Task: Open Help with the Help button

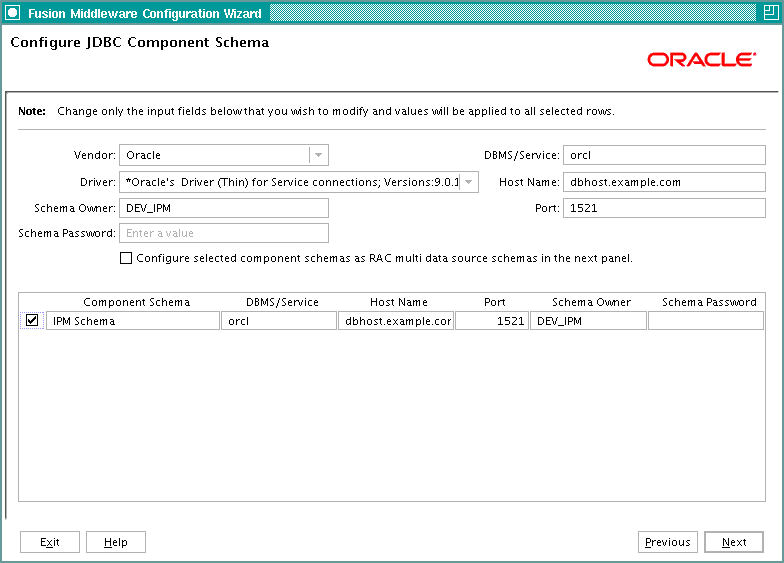Action: click(x=116, y=542)
